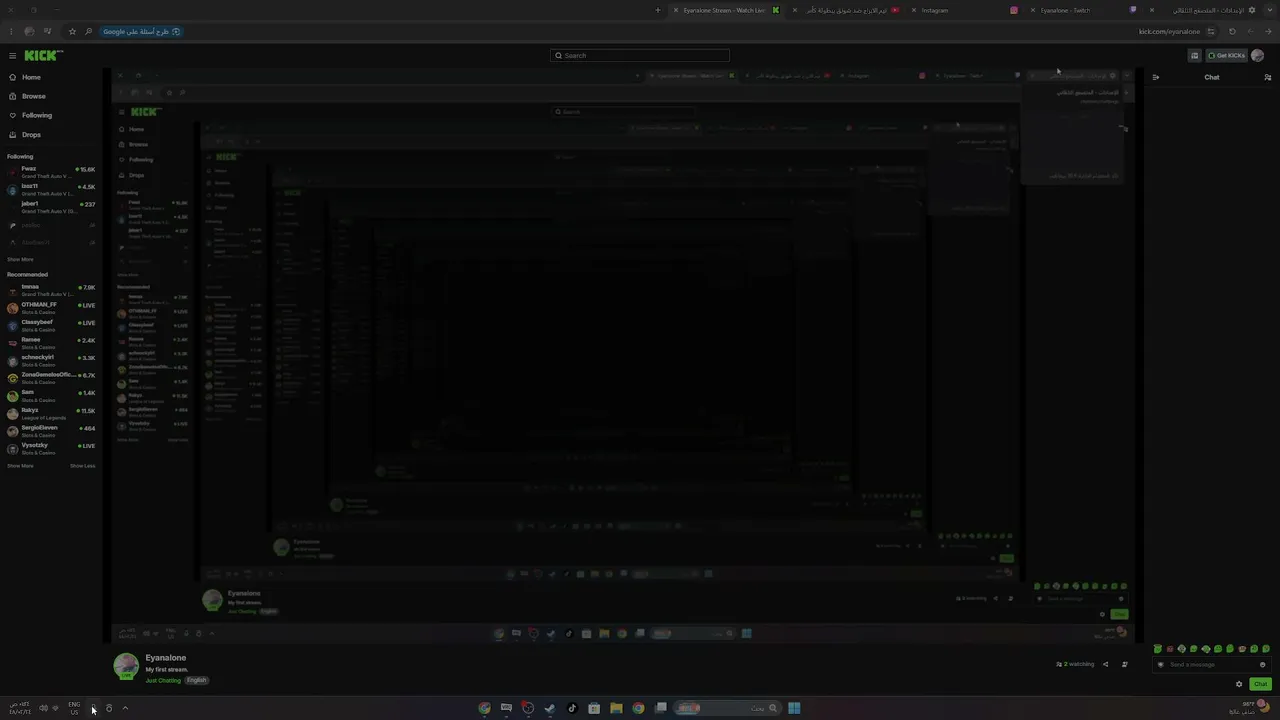Screen dimensions: 1280x720
Task: Switch to the Eyanalone - Twitch tab
Action: click(x=1082, y=10)
